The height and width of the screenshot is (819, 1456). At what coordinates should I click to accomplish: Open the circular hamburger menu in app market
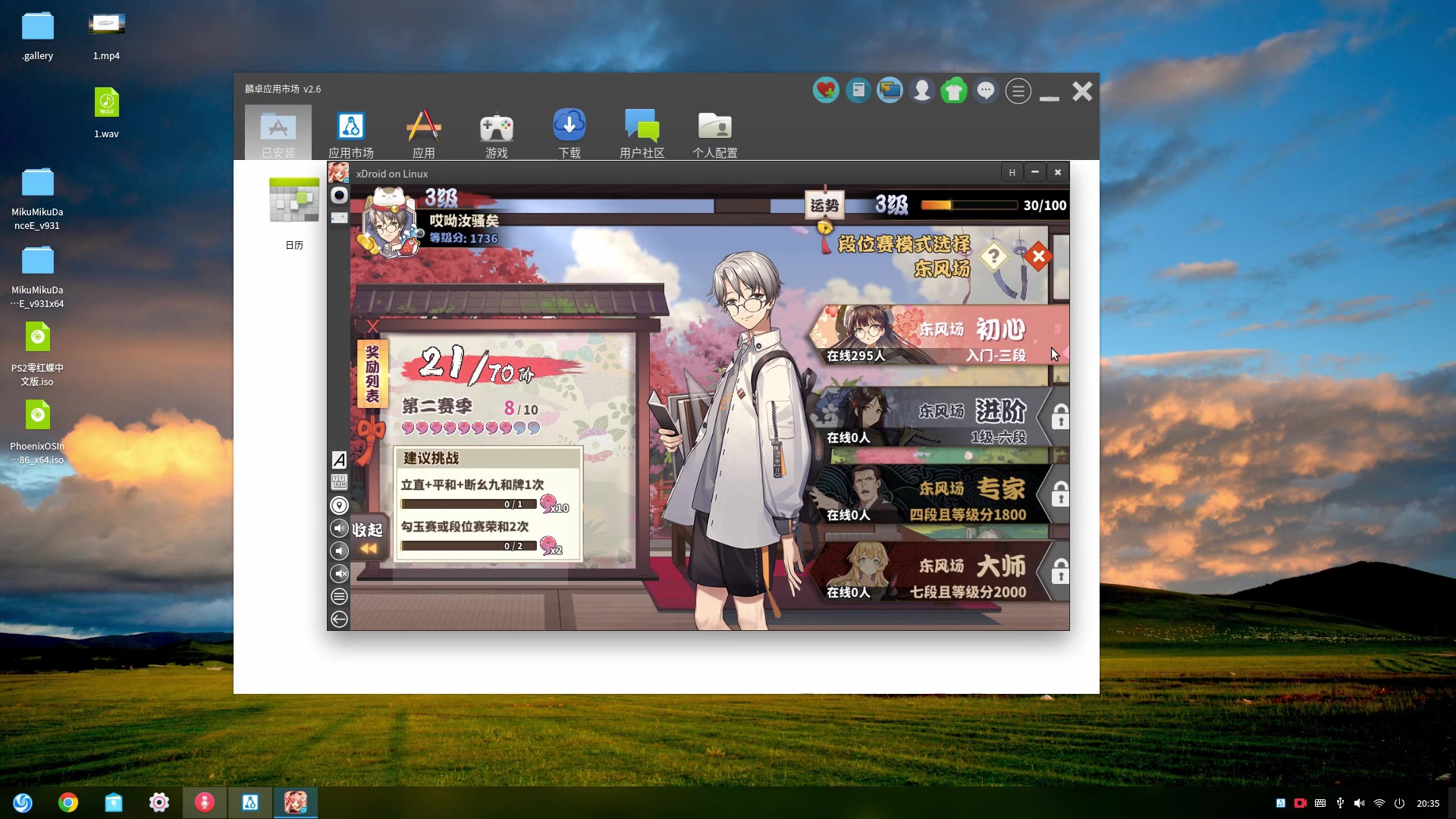point(1018,92)
